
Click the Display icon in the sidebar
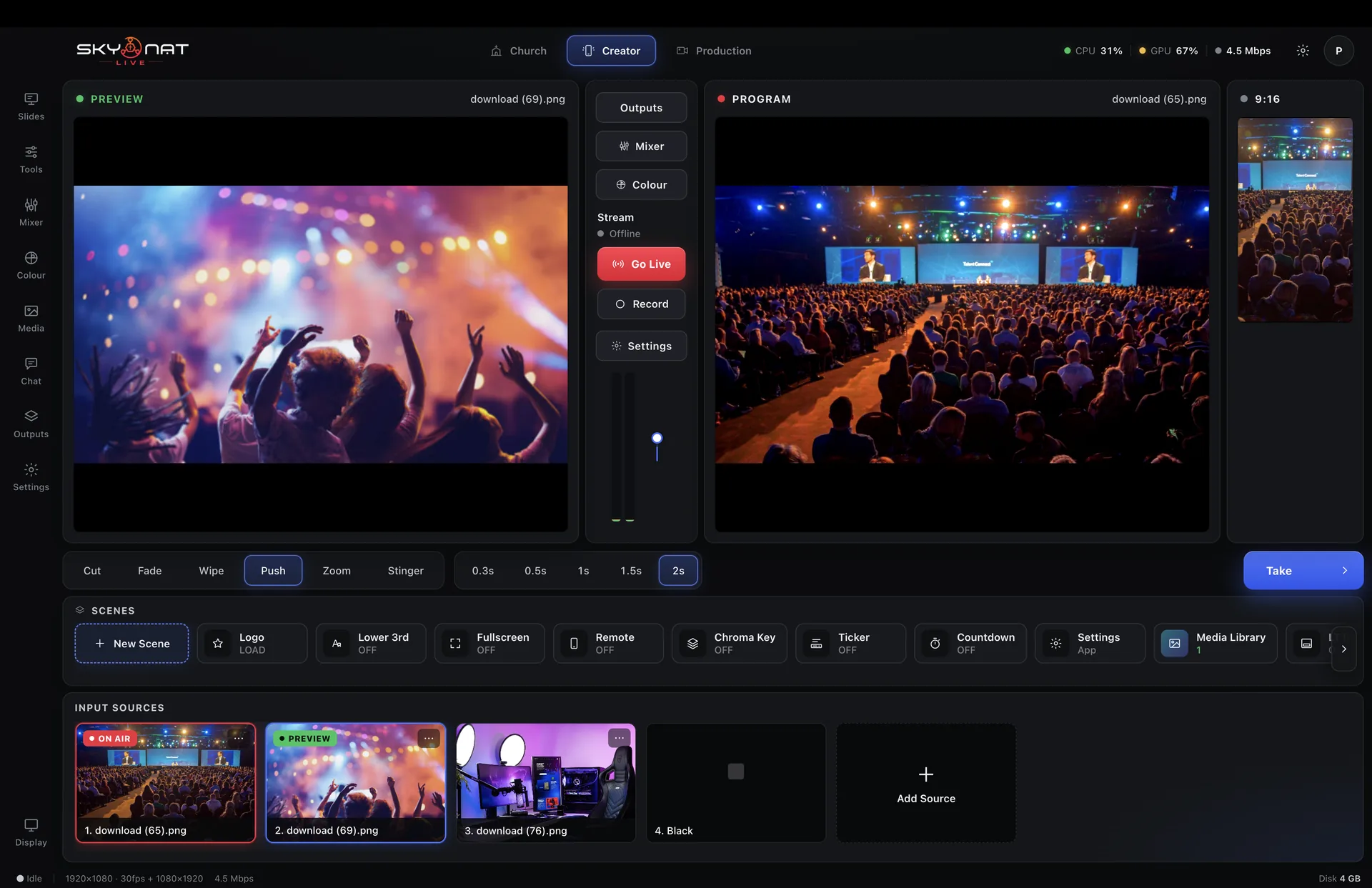click(x=31, y=825)
